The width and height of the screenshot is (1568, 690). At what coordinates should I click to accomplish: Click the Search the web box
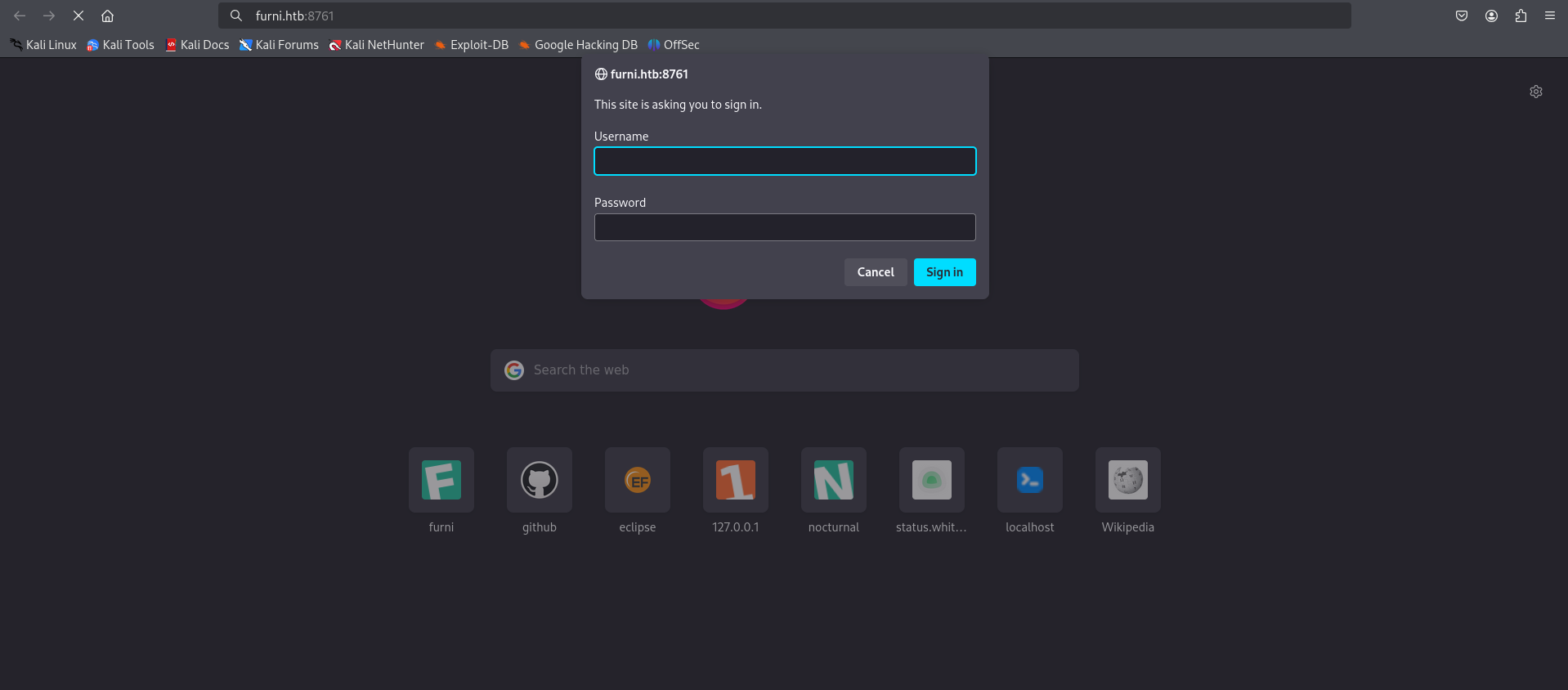point(785,370)
